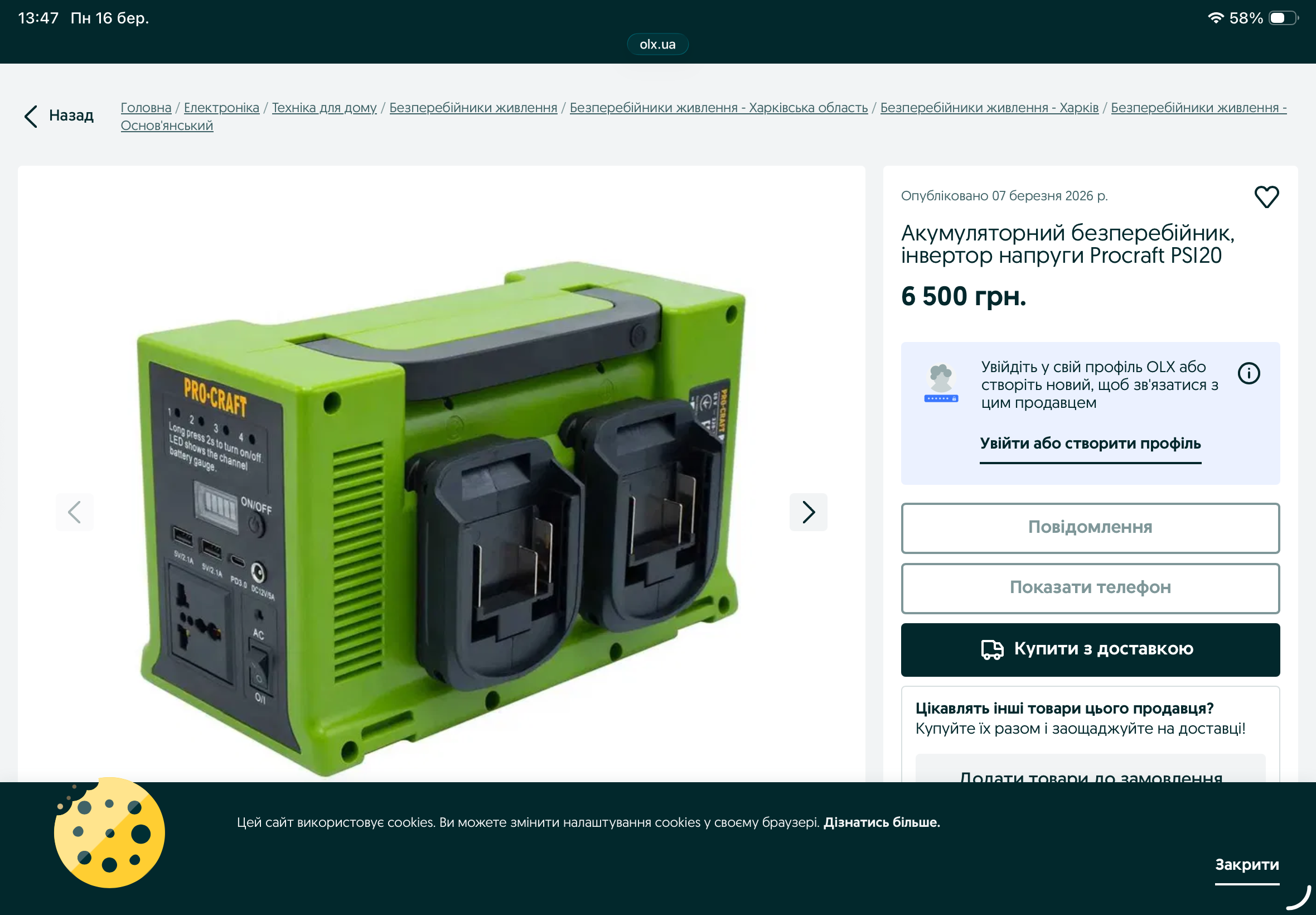Go to previous product photo arrow
1316x915 pixels.
click(75, 512)
